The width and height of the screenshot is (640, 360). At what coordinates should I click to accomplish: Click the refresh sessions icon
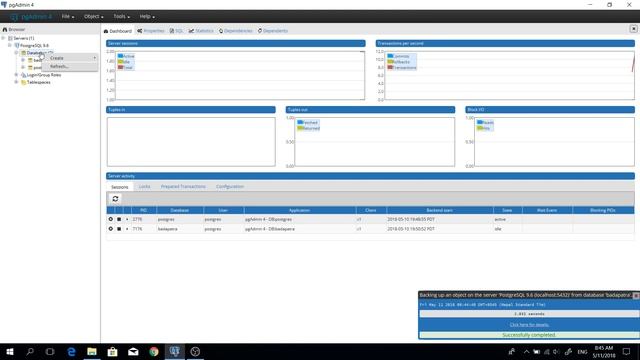[116, 199]
